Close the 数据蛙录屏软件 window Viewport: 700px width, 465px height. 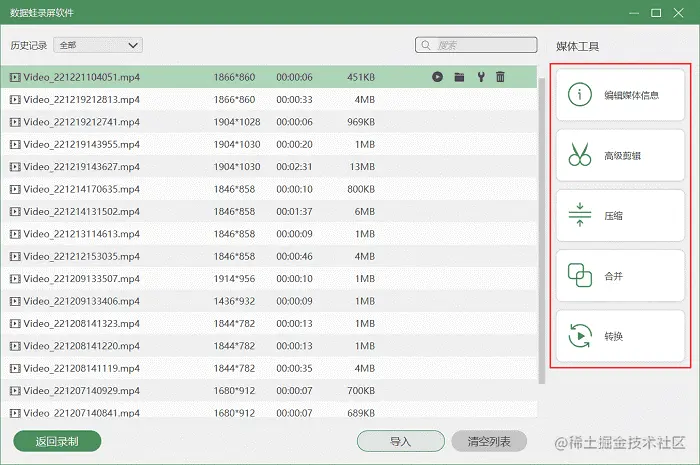coord(678,13)
